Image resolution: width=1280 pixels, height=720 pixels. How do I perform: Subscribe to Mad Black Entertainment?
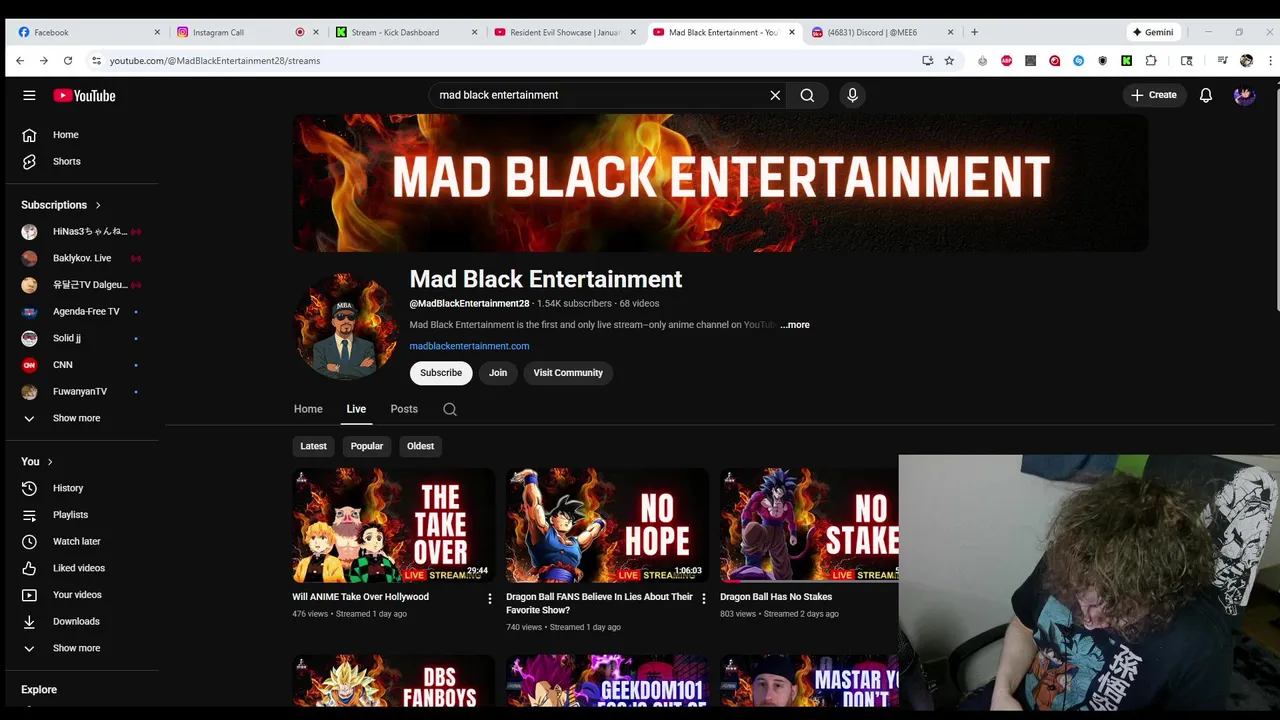(x=441, y=373)
